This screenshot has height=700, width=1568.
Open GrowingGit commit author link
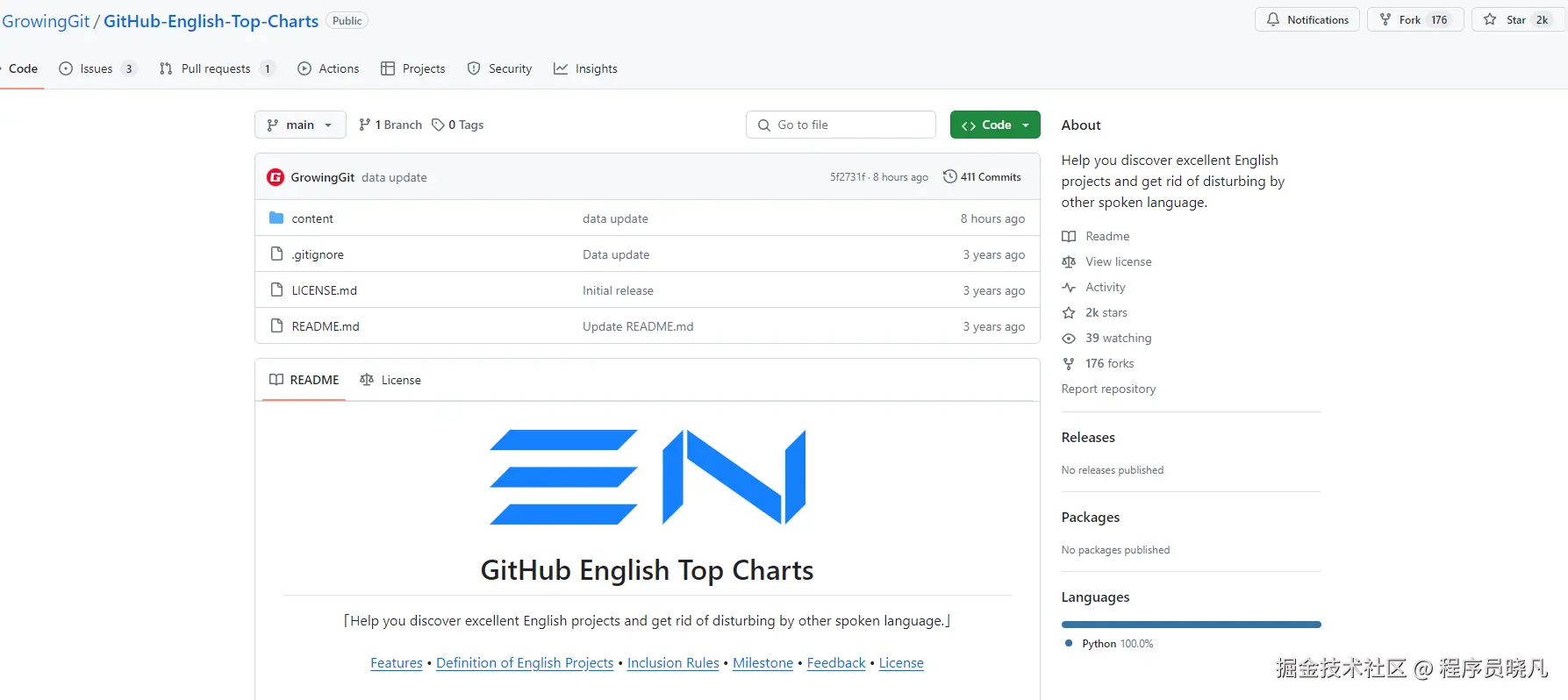pos(323,177)
